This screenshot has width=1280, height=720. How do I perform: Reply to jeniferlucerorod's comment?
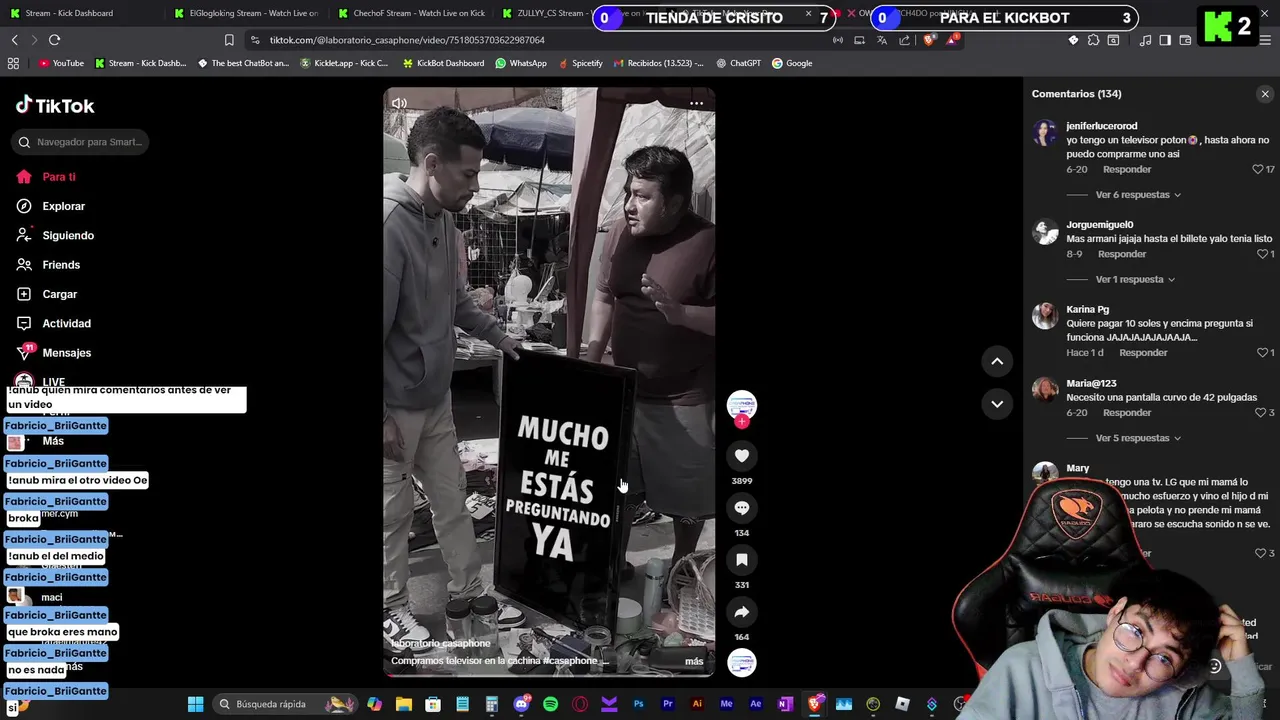pyautogui.click(x=1127, y=170)
